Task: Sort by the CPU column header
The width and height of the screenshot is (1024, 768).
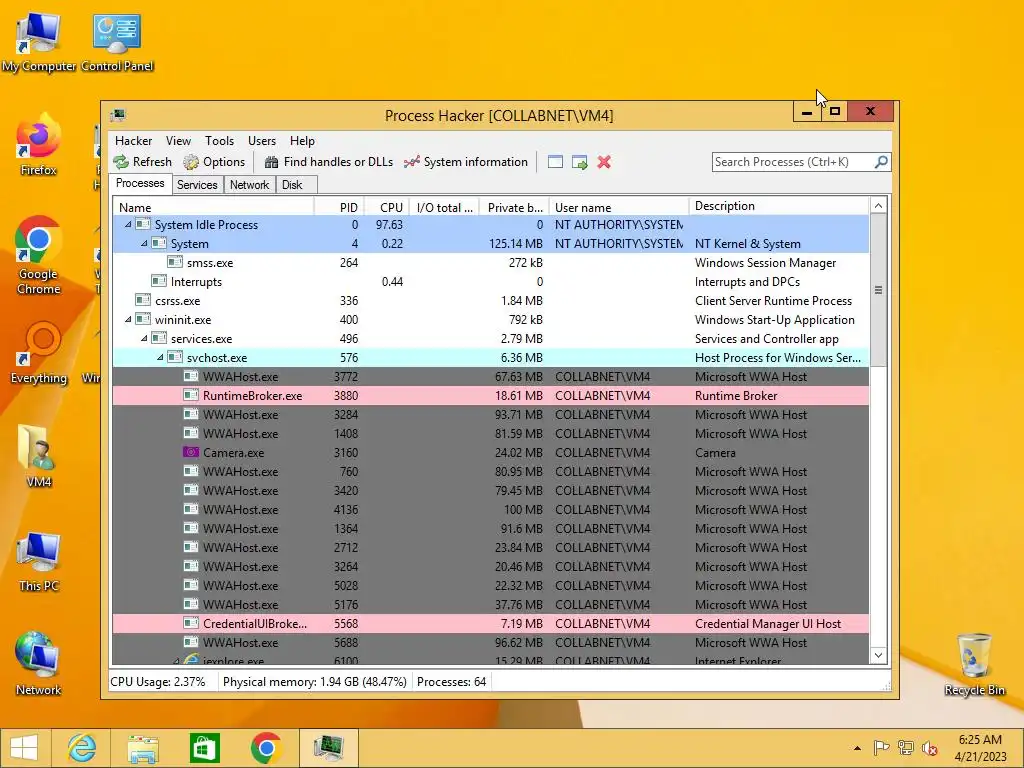Action: [x=387, y=207]
